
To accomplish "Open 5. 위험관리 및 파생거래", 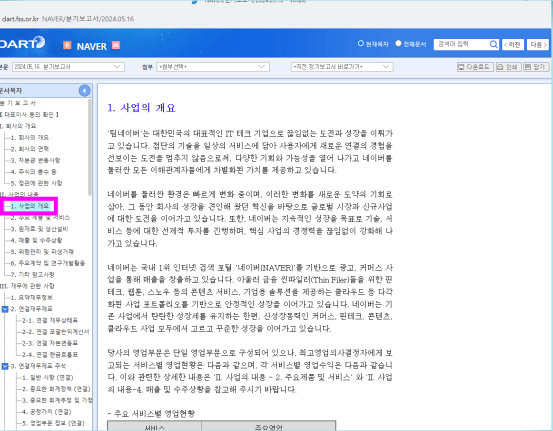I will tap(42, 252).
